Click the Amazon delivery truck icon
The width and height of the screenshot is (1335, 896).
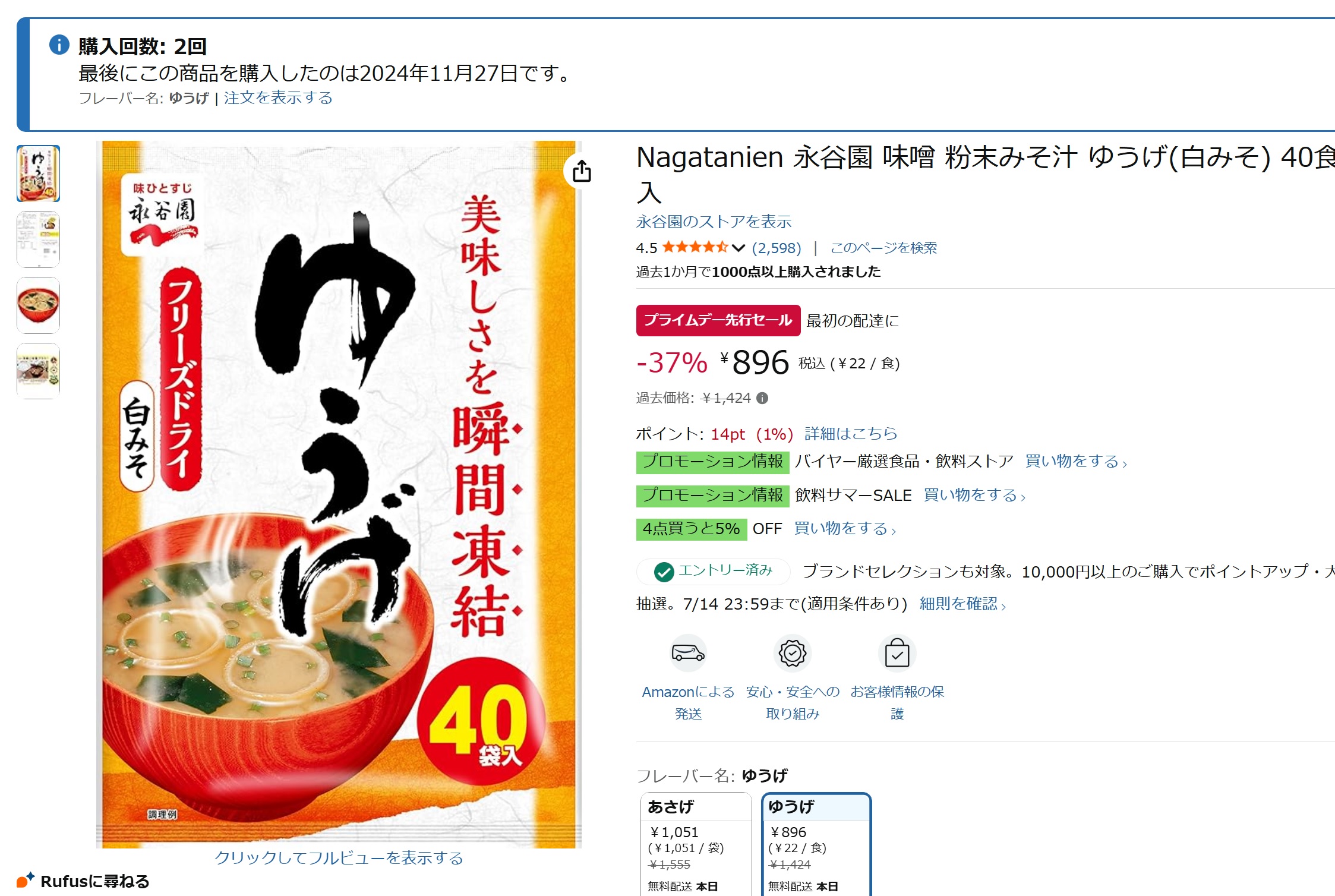coord(688,654)
